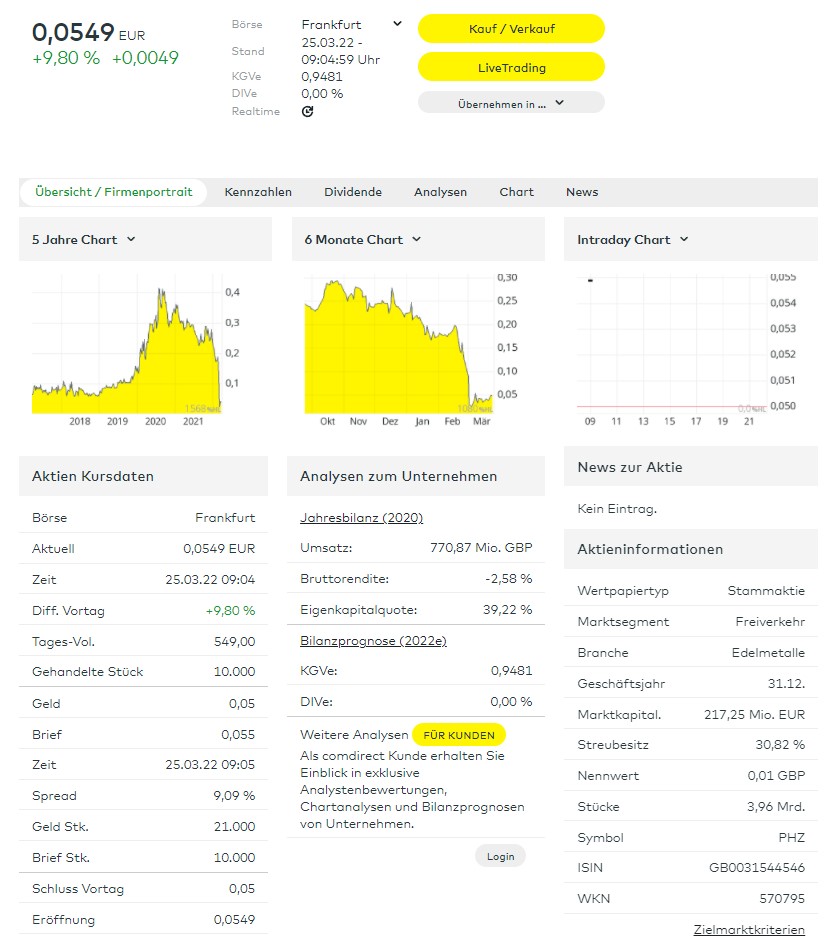
Task: Open the Bilanzprognose (2022e) link
Action: 373,640
